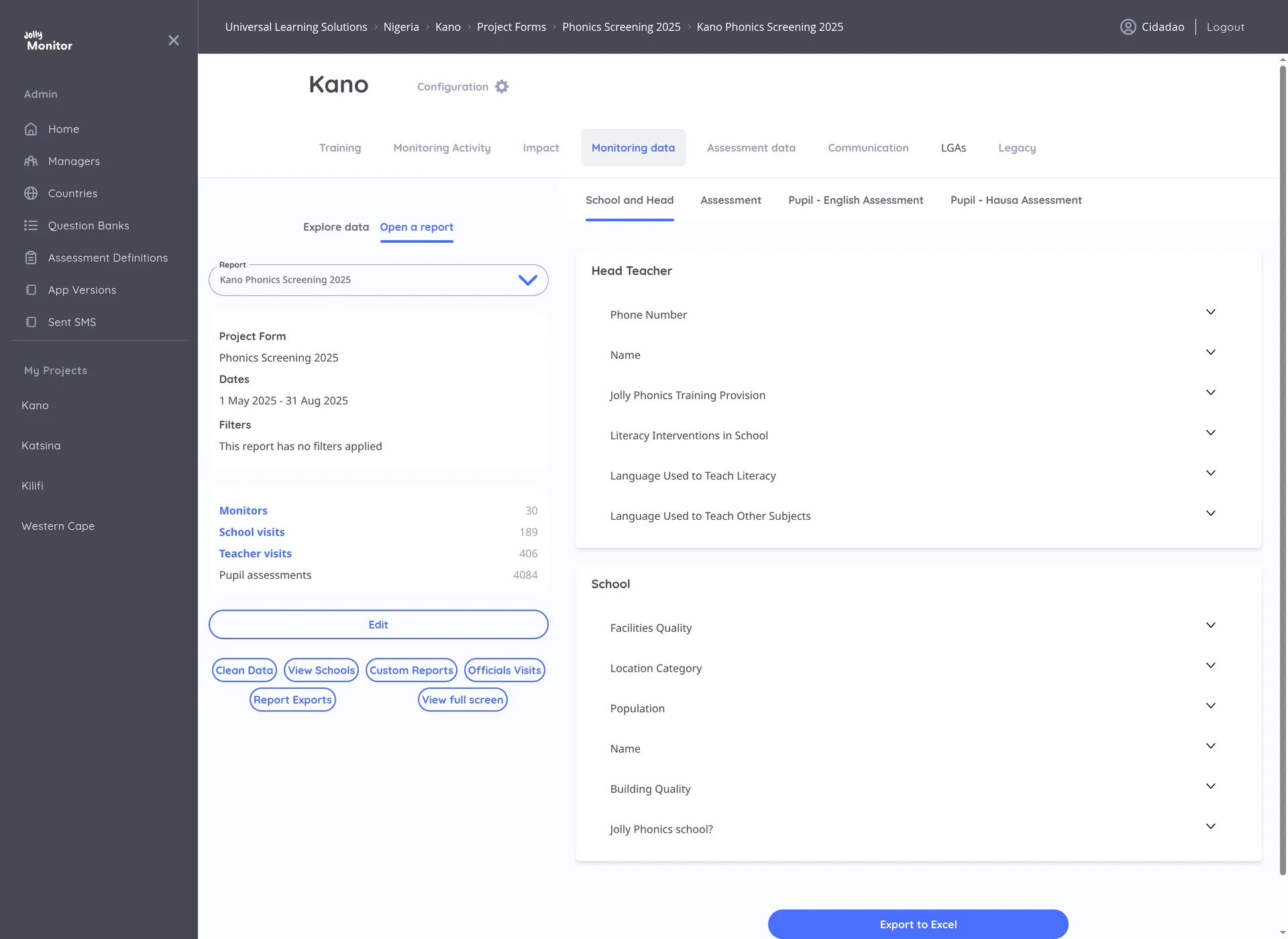Screen dimensions: 1288x939
Task: Click the App Versions icon
Action: pyautogui.click(x=31, y=290)
